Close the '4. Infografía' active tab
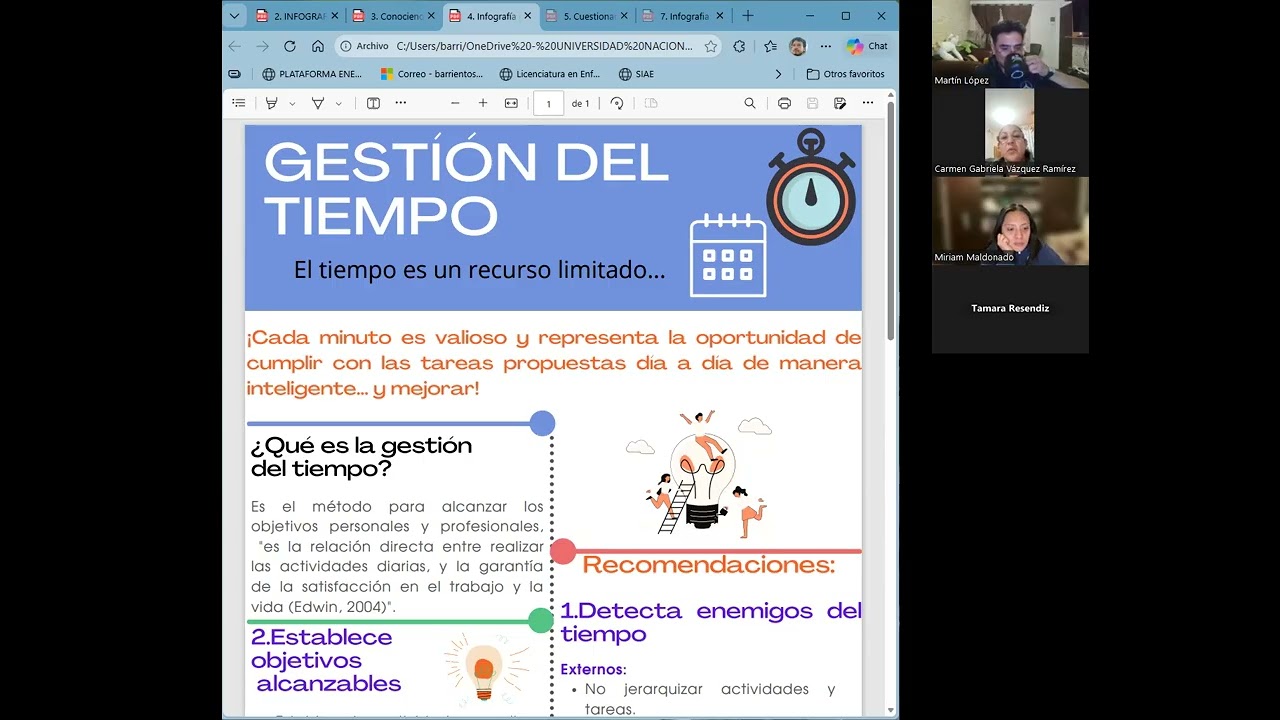1280x720 pixels. coord(527,16)
